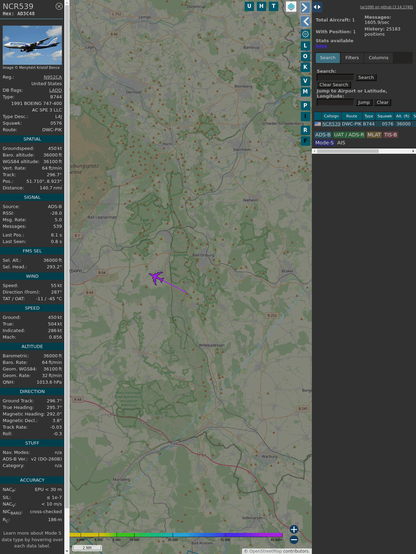Toggle the P persistence button
The height and width of the screenshot is (554, 416).
coord(305,105)
